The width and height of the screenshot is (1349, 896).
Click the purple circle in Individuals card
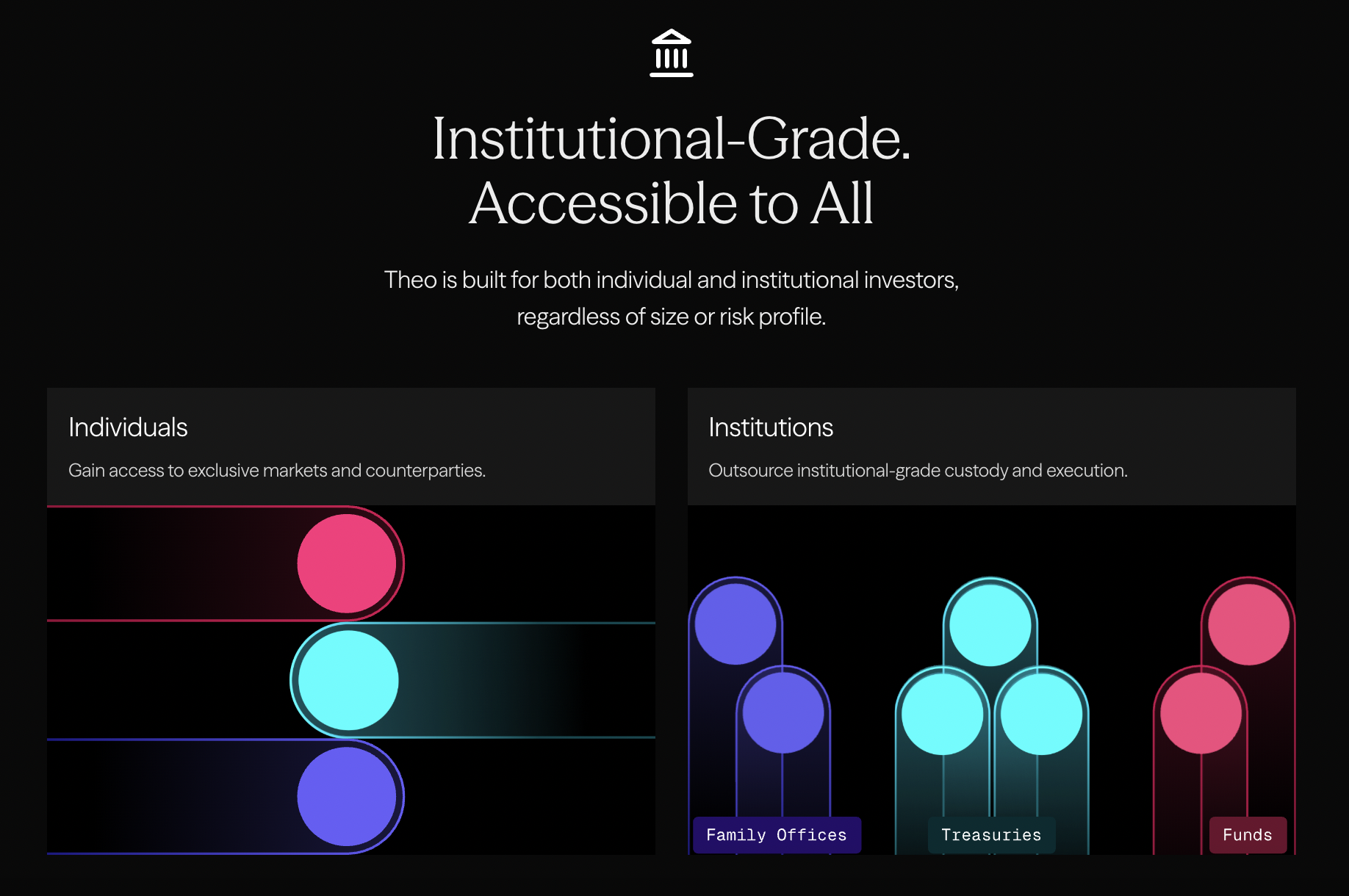pyautogui.click(x=347, y=796)
